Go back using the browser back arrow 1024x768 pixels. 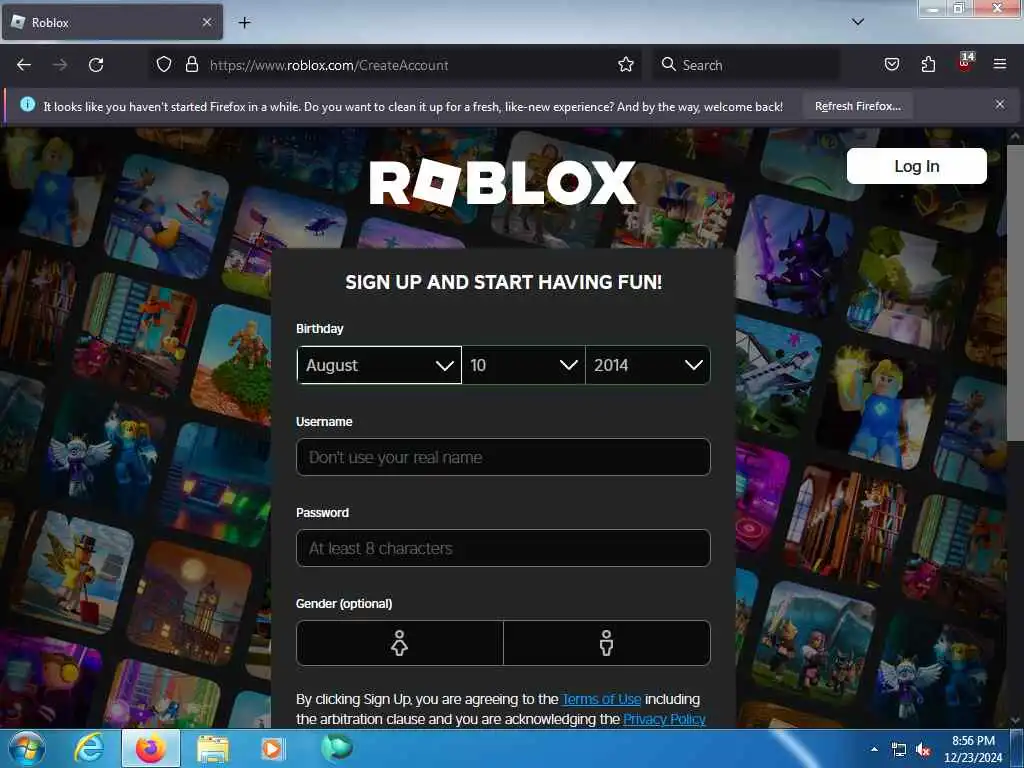pyautogui.click(x=24, y=65)
